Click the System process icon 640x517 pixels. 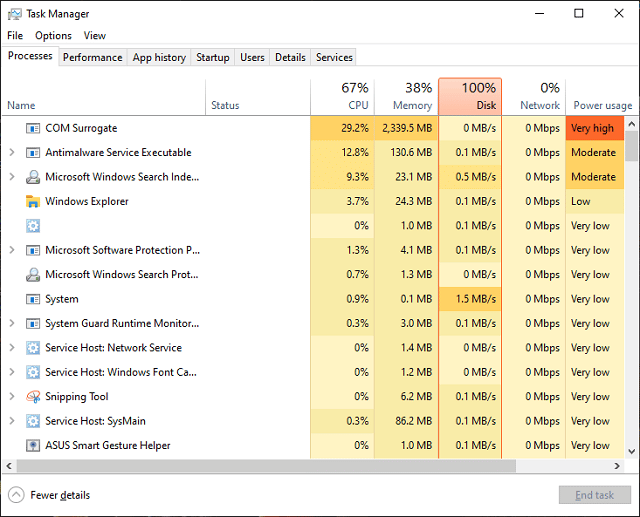[33, 299]
